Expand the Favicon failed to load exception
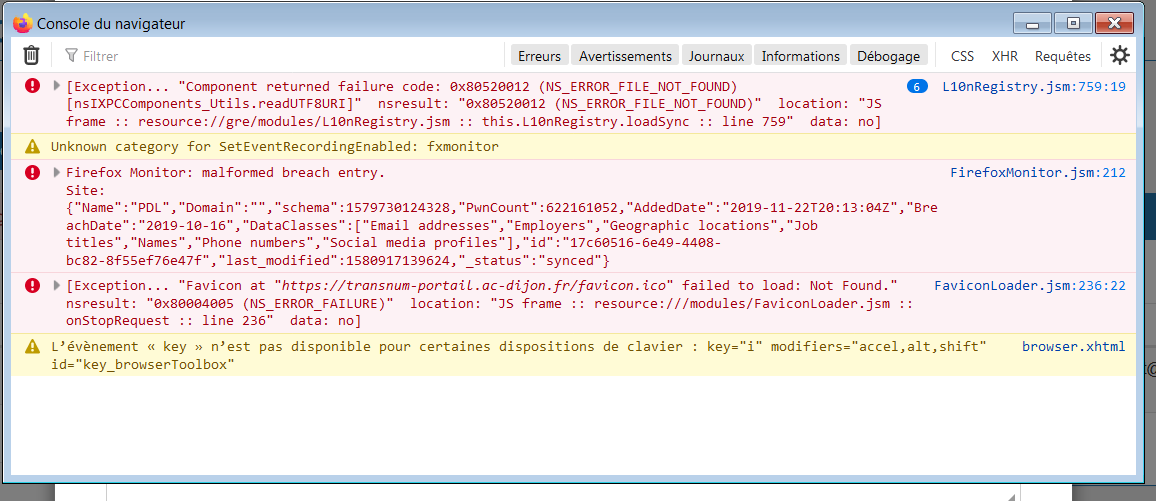 [x=57, y=286]
